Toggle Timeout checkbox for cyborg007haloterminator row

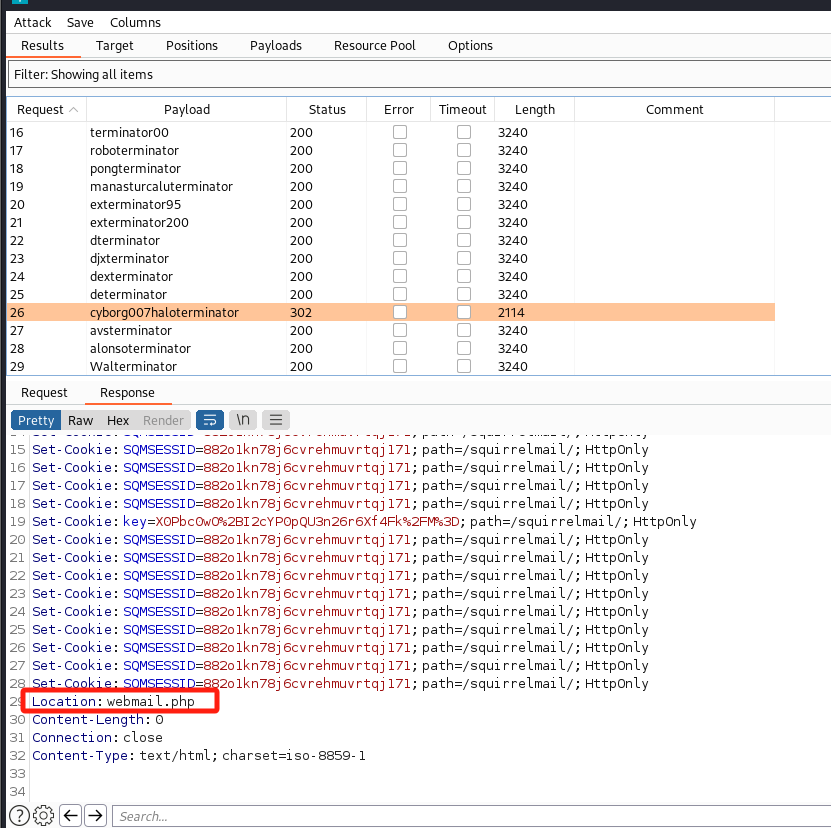click(464, 312)
